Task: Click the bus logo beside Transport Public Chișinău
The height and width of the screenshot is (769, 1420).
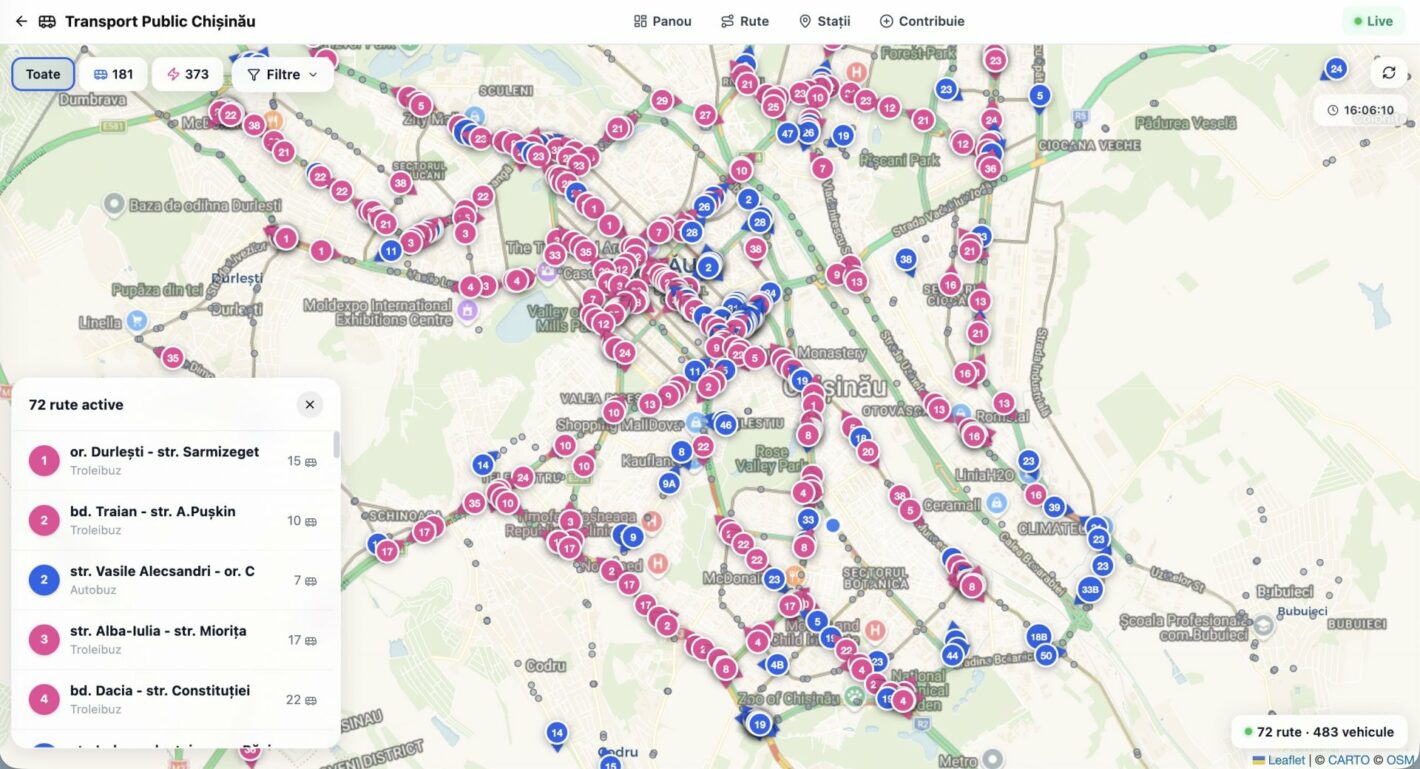Action: coord(47,21)
